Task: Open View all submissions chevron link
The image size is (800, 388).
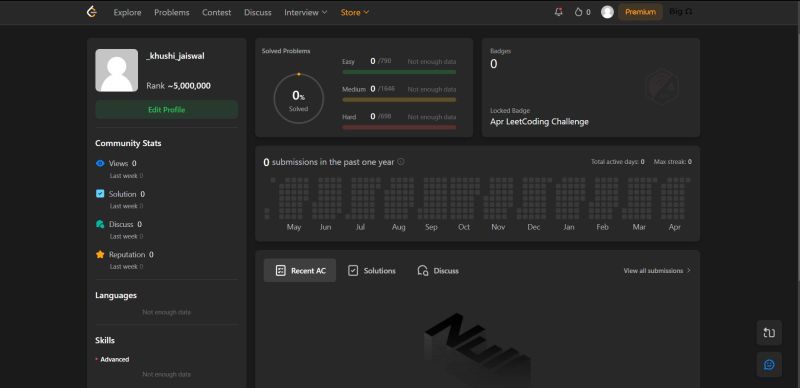Action: click(657, 271)
